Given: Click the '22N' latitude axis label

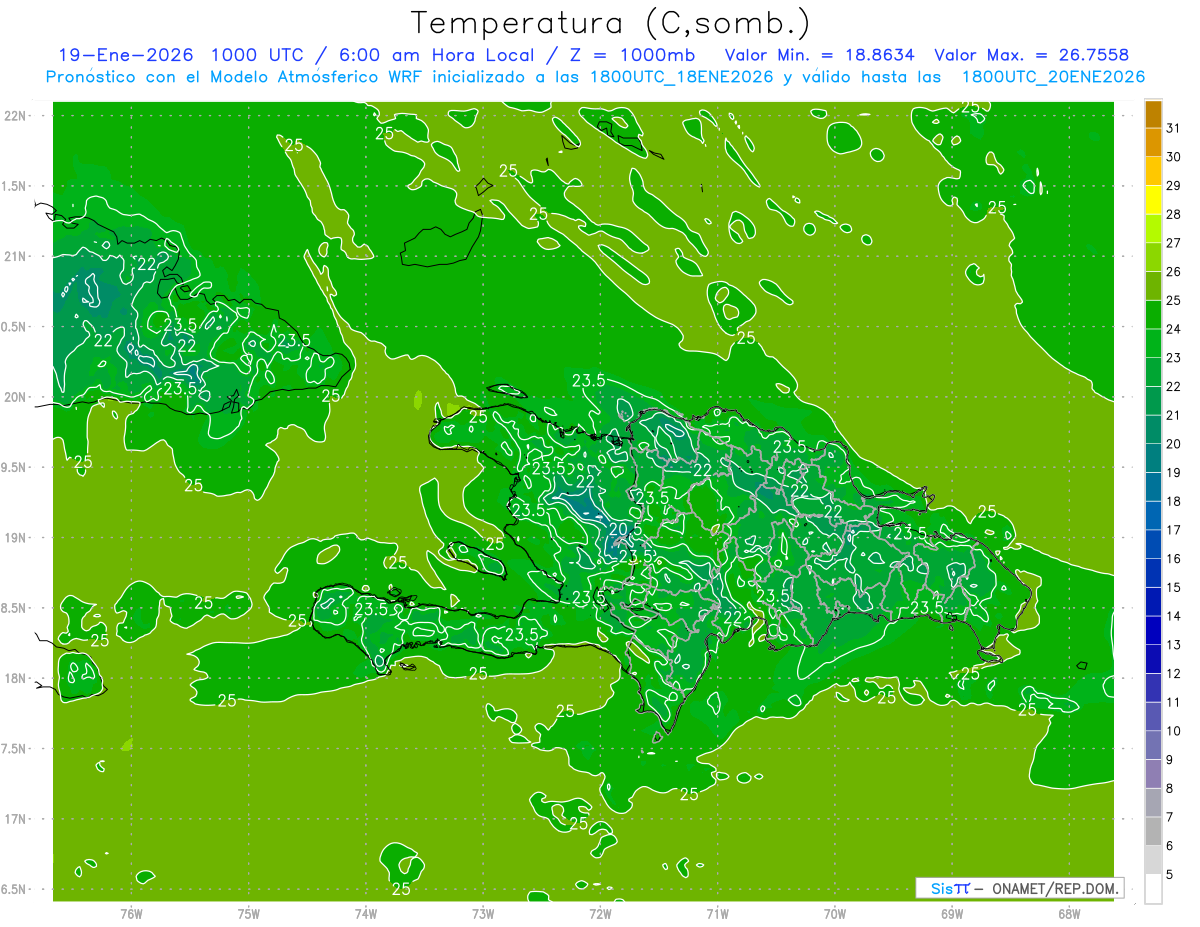Looking at the screenshot, I should (x=16, y=116).
